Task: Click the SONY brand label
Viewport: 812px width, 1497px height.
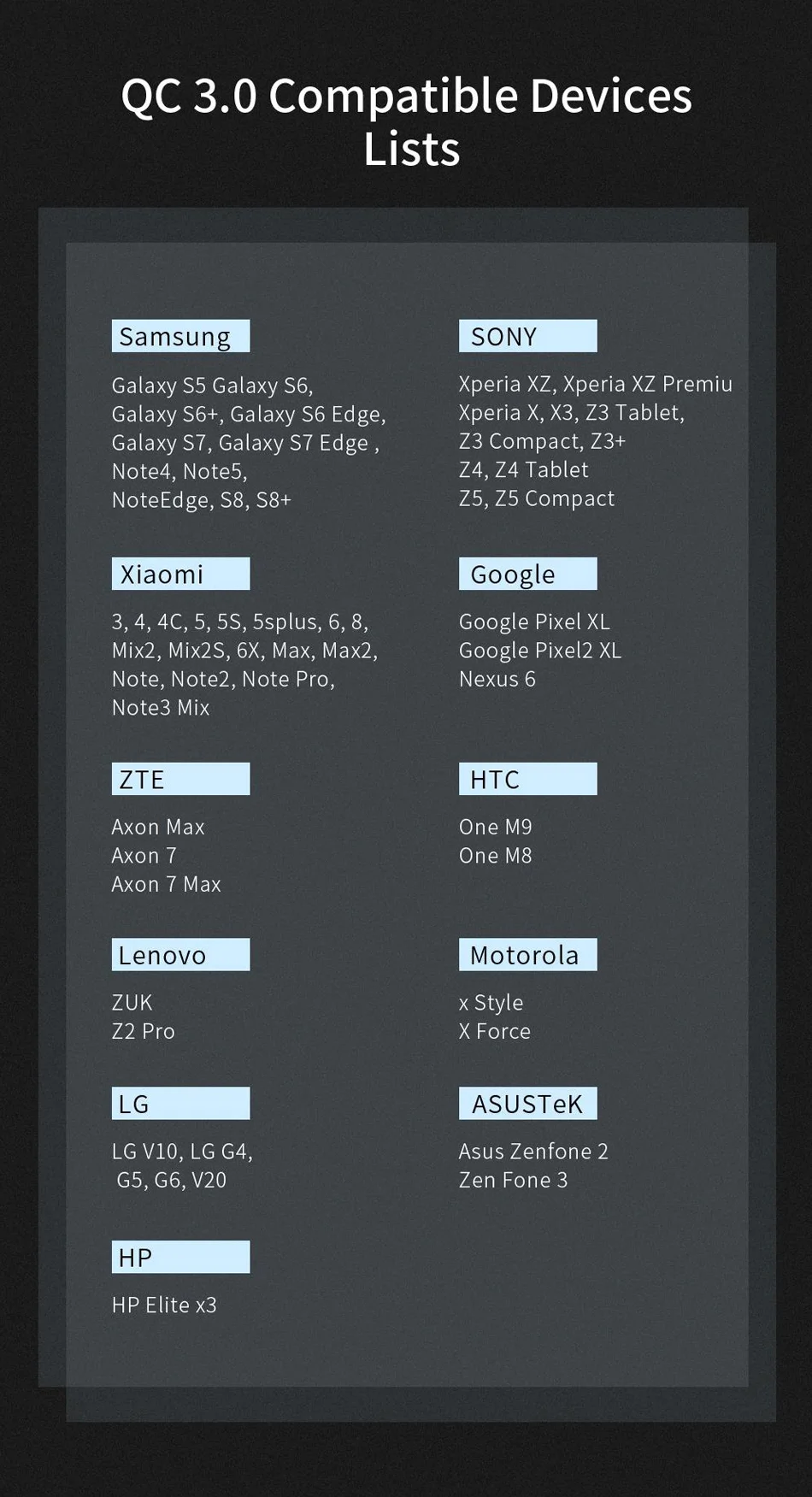Action: click(527, 336)
